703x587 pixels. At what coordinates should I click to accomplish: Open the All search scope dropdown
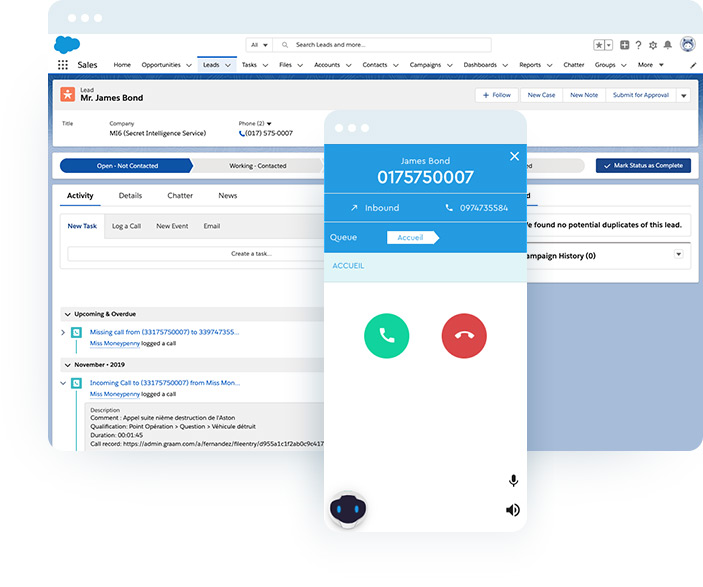259,45
